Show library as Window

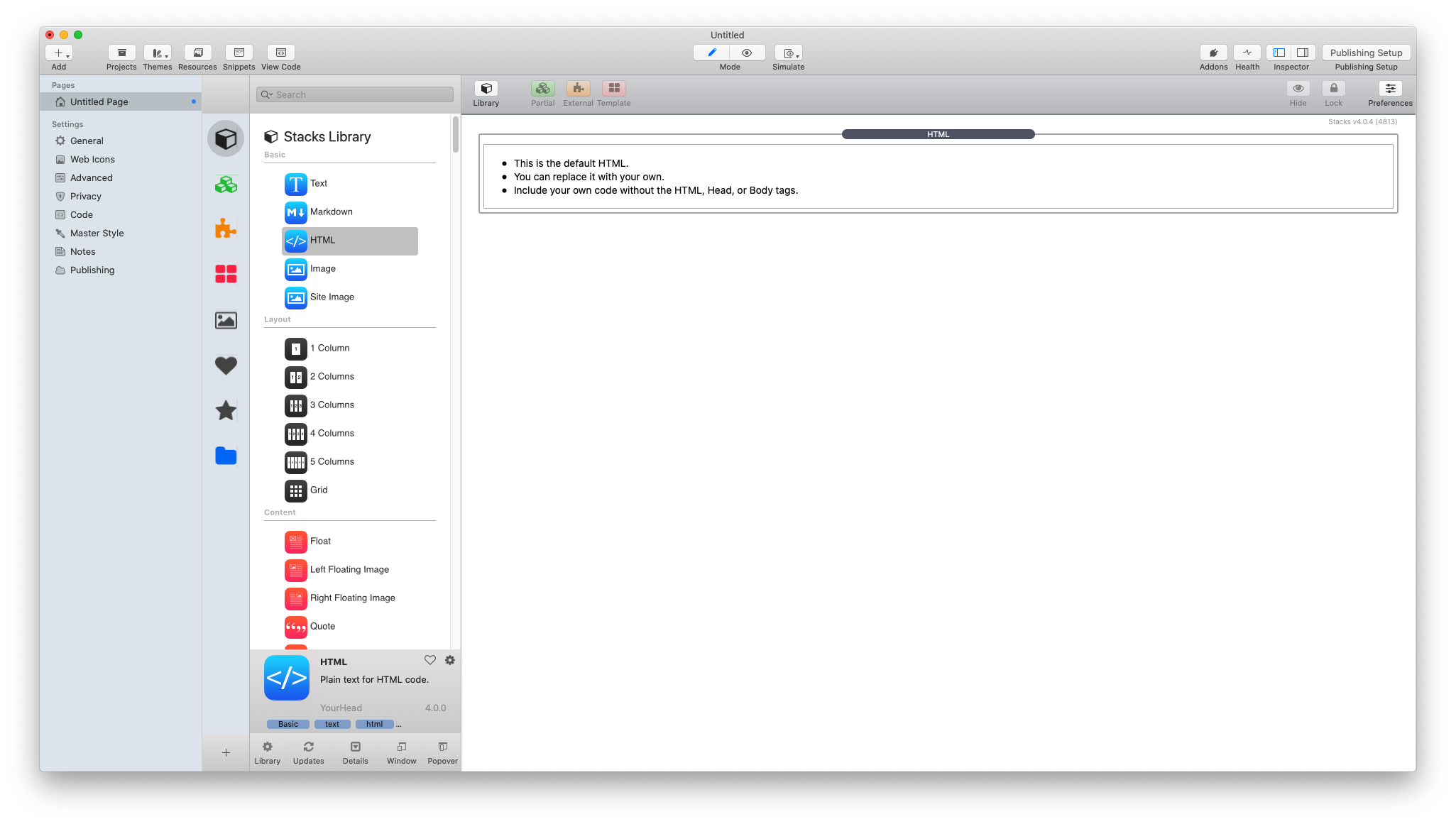[x=402, y=752]
